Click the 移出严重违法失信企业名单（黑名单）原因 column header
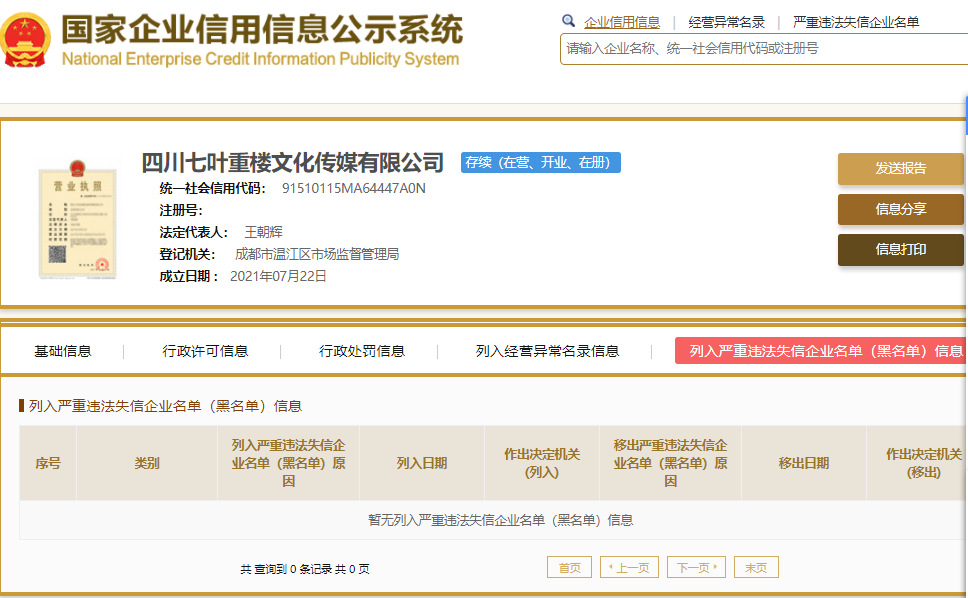 click(x=670, y=463)
